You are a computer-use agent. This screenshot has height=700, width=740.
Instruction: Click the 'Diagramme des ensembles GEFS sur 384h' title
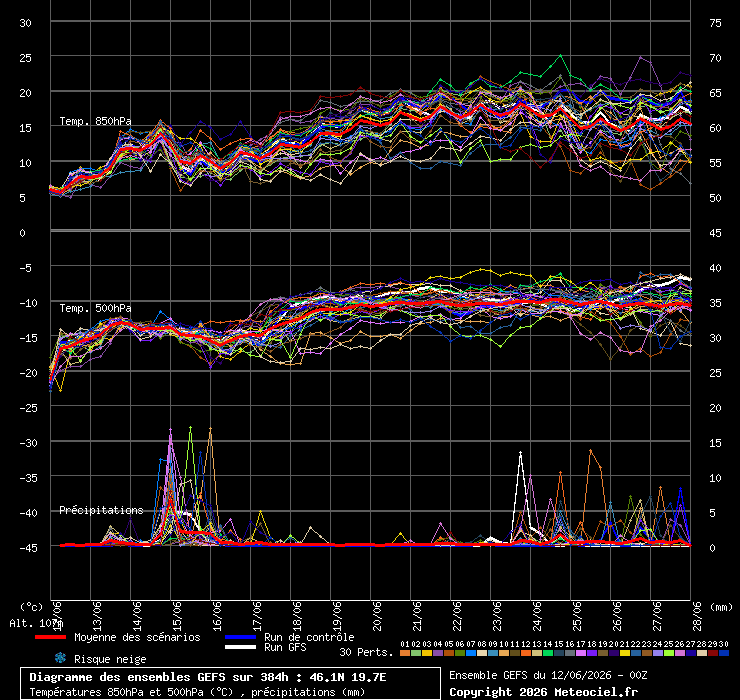pos(159,677)
